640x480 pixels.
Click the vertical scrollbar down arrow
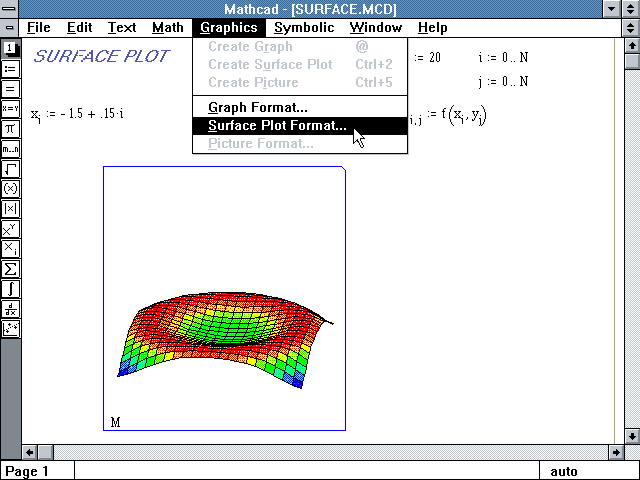coord(631,436)
